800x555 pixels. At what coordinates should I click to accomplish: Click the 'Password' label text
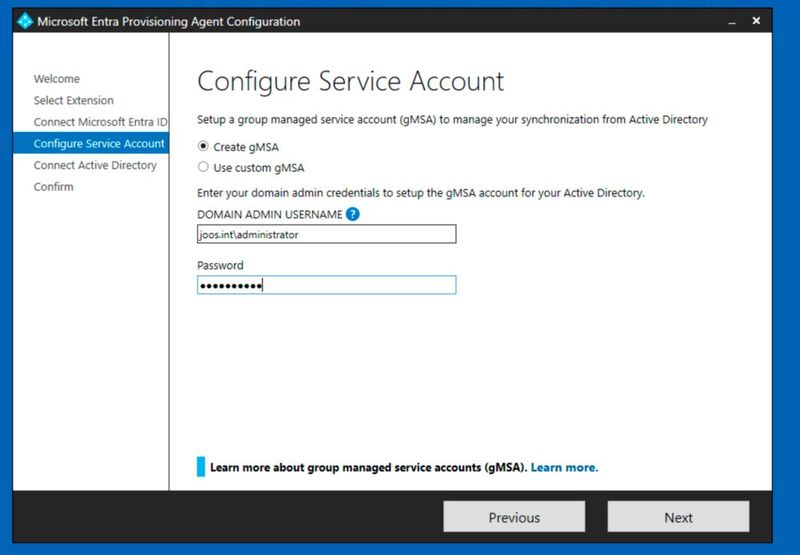coord(220,265)
